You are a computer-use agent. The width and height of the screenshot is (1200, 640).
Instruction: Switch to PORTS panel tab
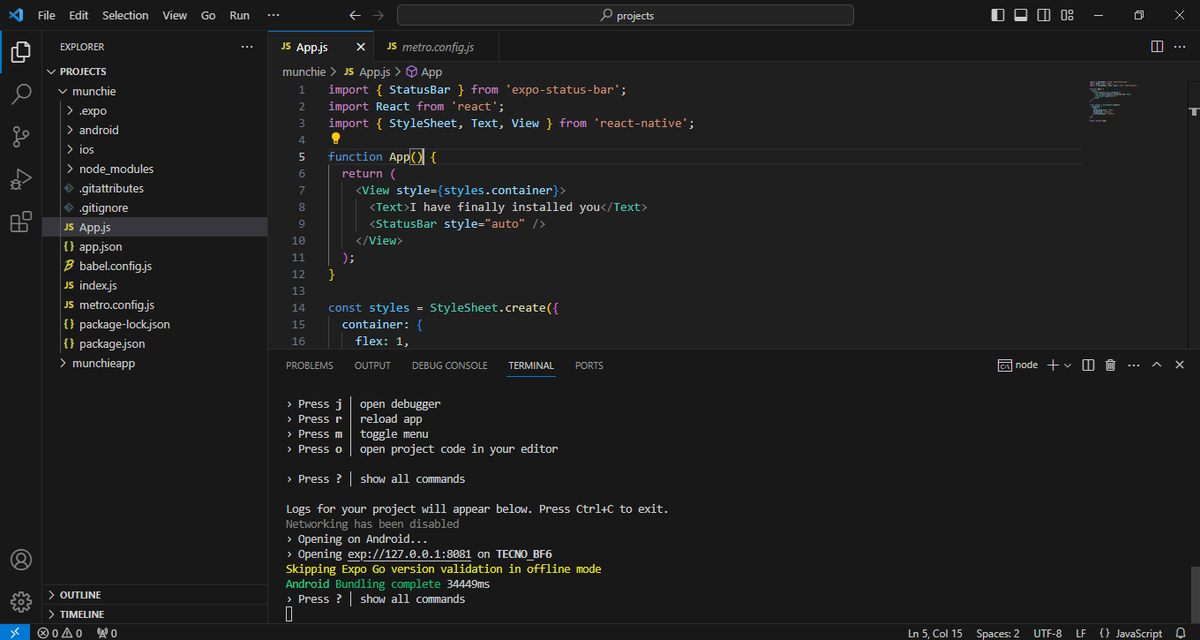tap(589, 365)
